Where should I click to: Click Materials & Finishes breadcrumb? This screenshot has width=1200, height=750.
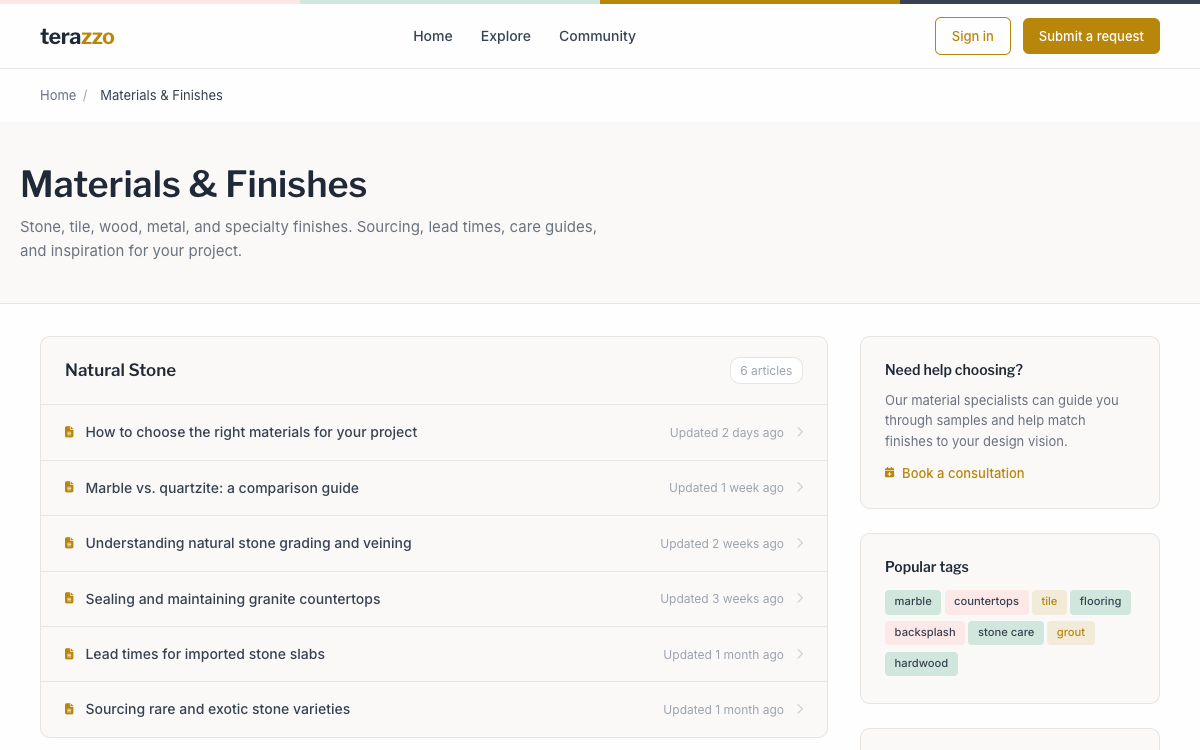(x=161, y=95)
